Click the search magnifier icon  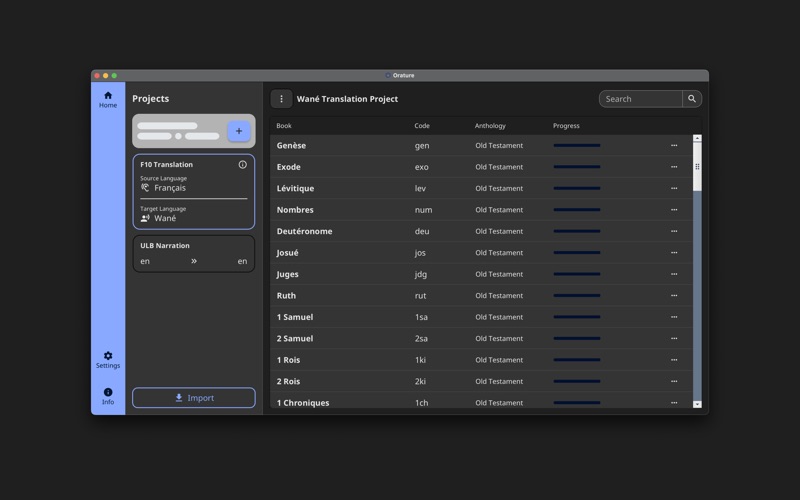click(x=692, y=99)
